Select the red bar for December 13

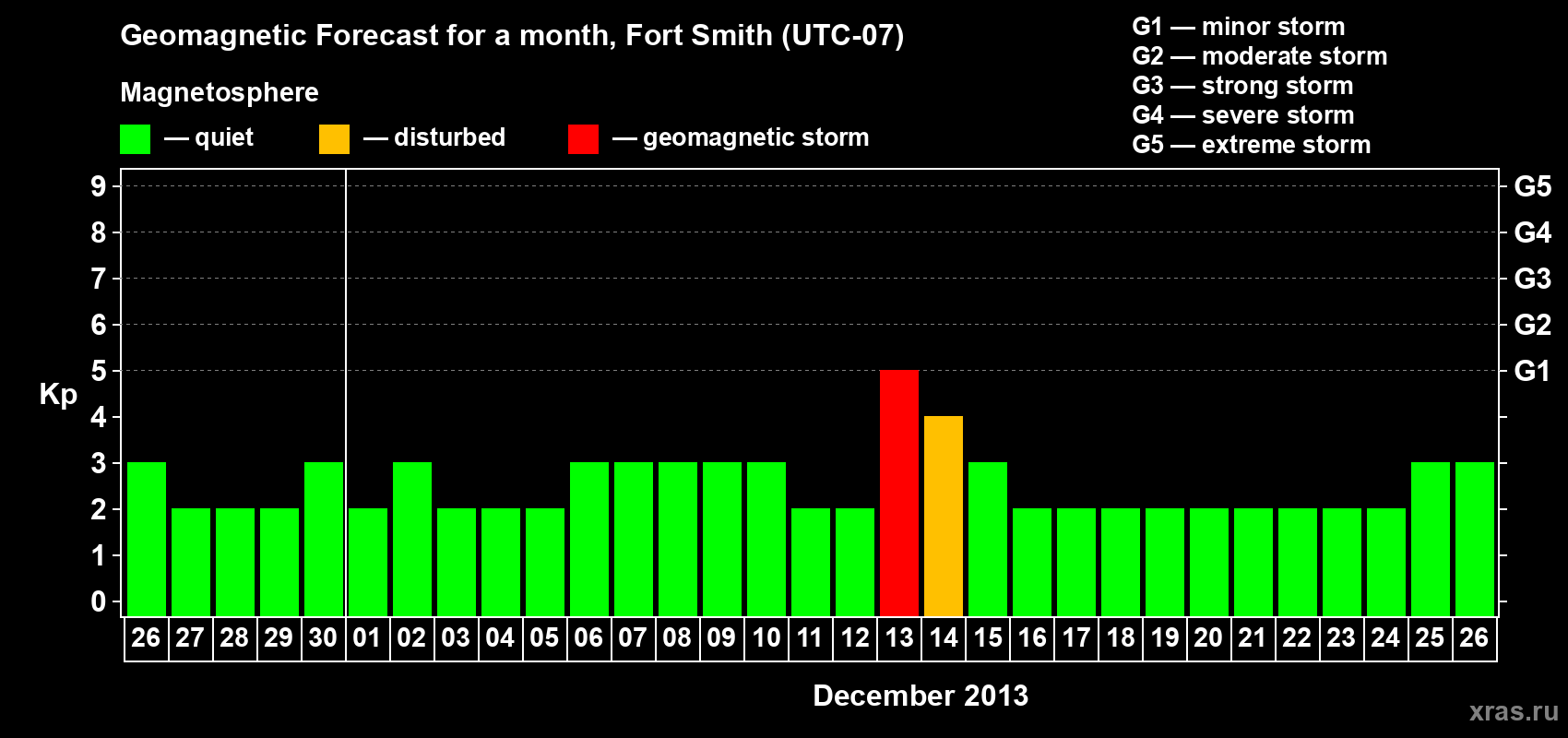point(899,493)
